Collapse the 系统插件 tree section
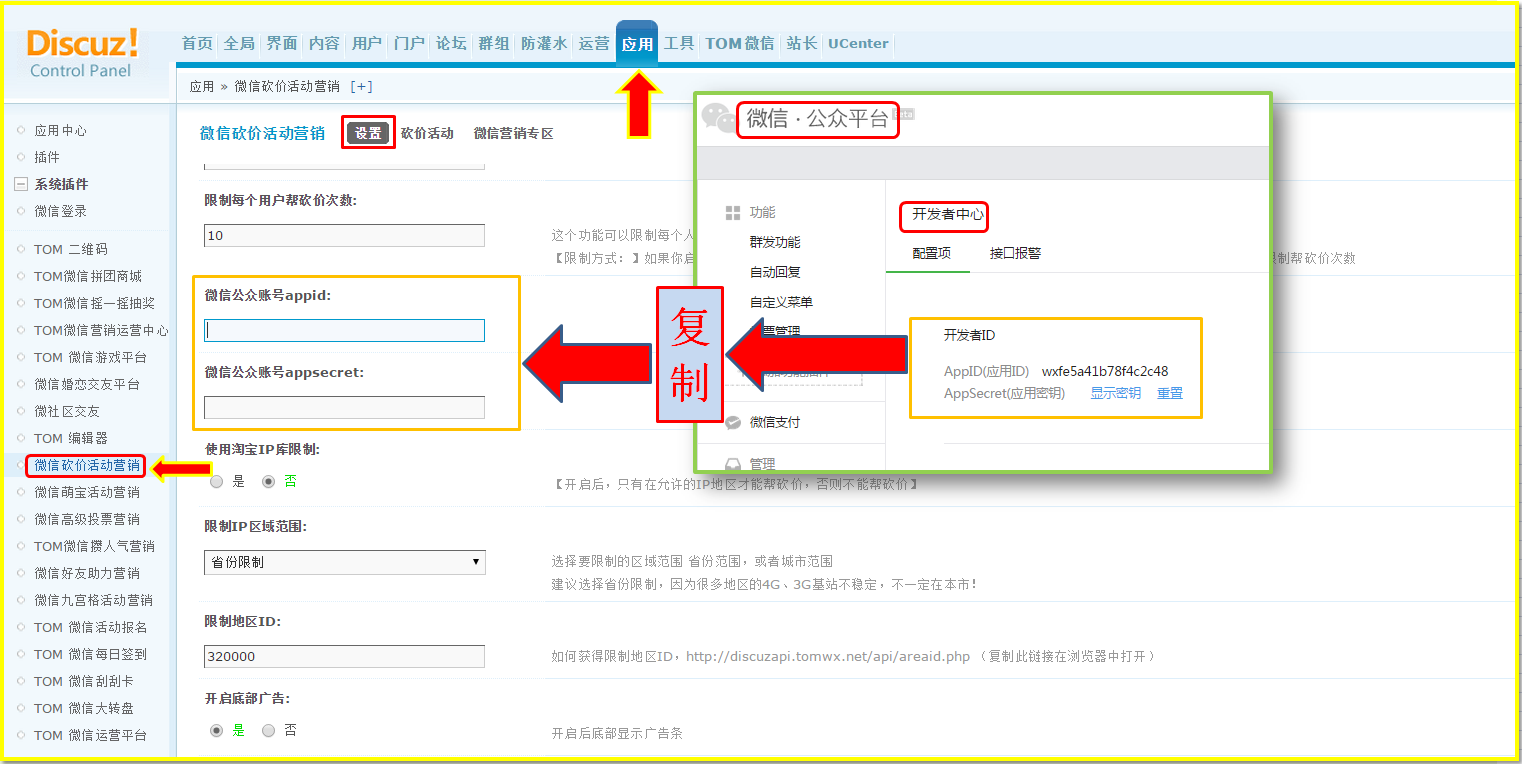Viewport: 1522px width, 764px height. point(20,184)
